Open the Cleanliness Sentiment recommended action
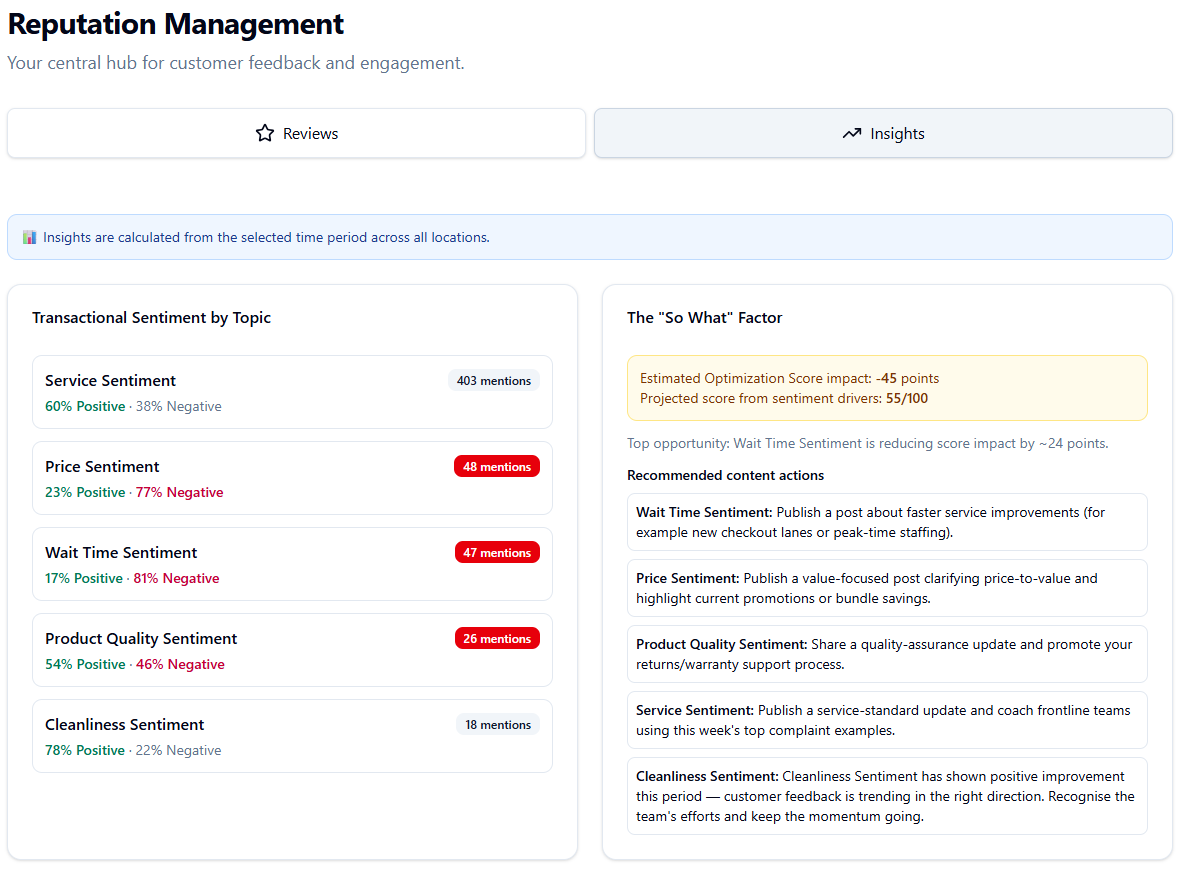 887,795
